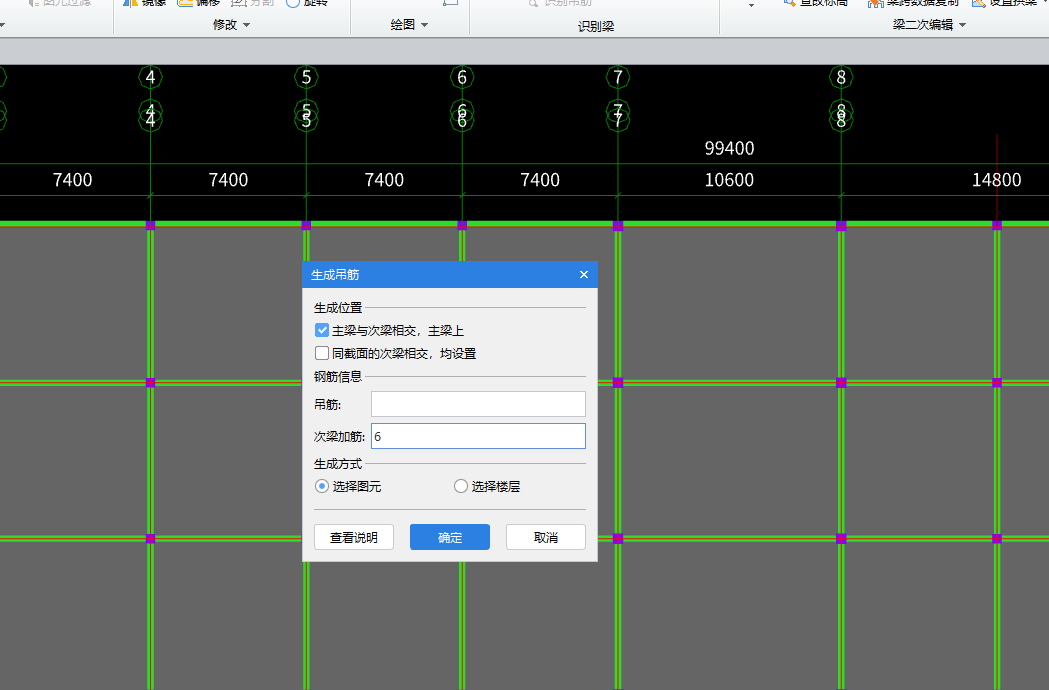Click the topmost axis bubble 5
This screenshot has height=690, width=1049.
tap(306, 78)
